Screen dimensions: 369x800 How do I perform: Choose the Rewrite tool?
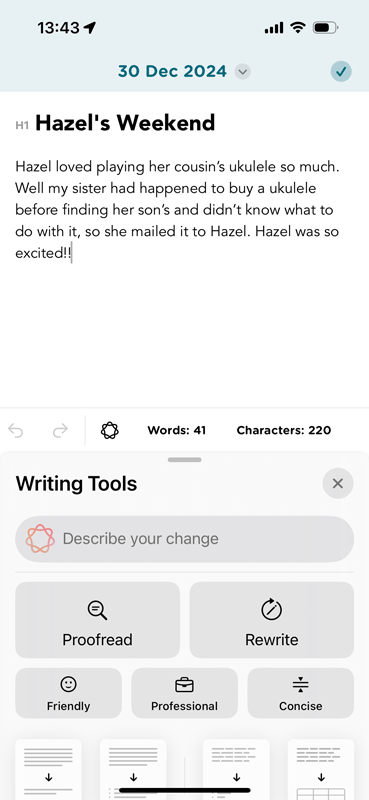pos(272,620)
